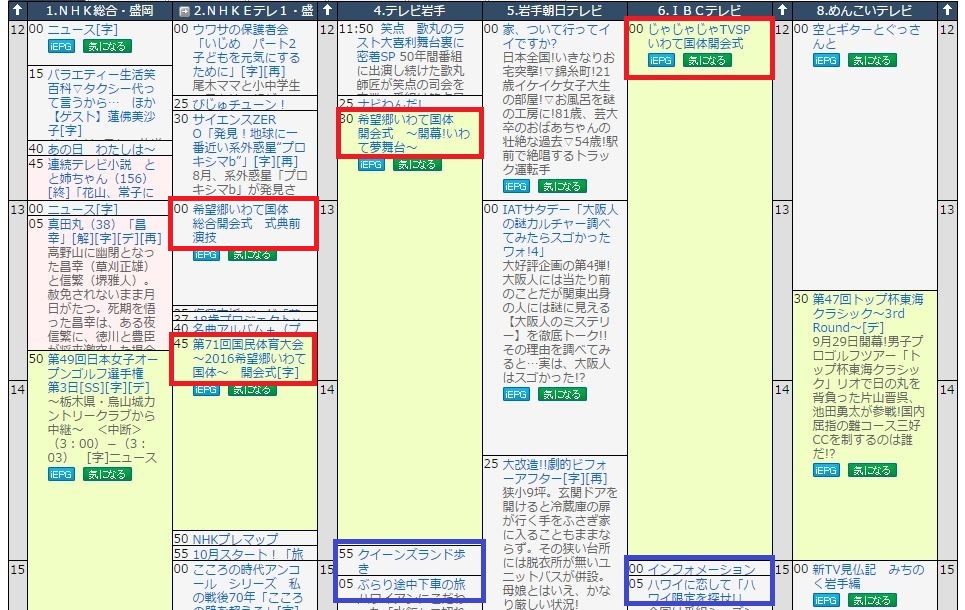Click iEPG under 第47回トップ杯東海クラシック

pos(825,470)
